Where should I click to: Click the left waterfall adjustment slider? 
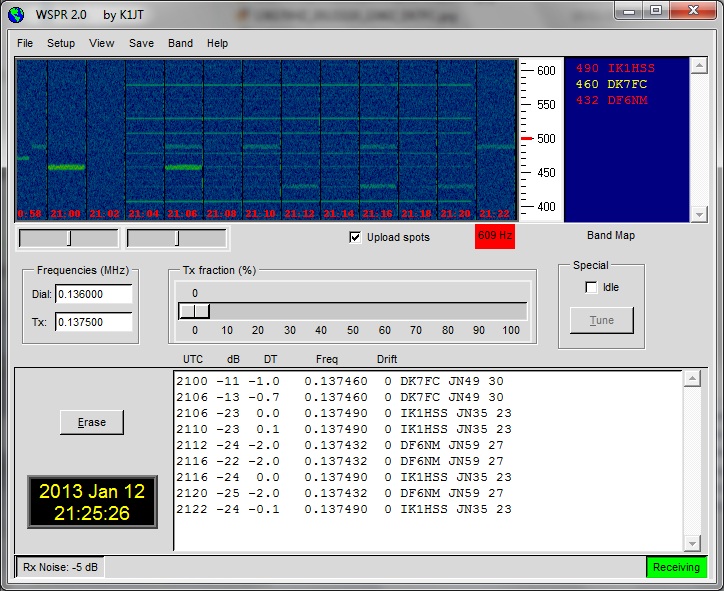pyautogui.click(x=68, y=238)
